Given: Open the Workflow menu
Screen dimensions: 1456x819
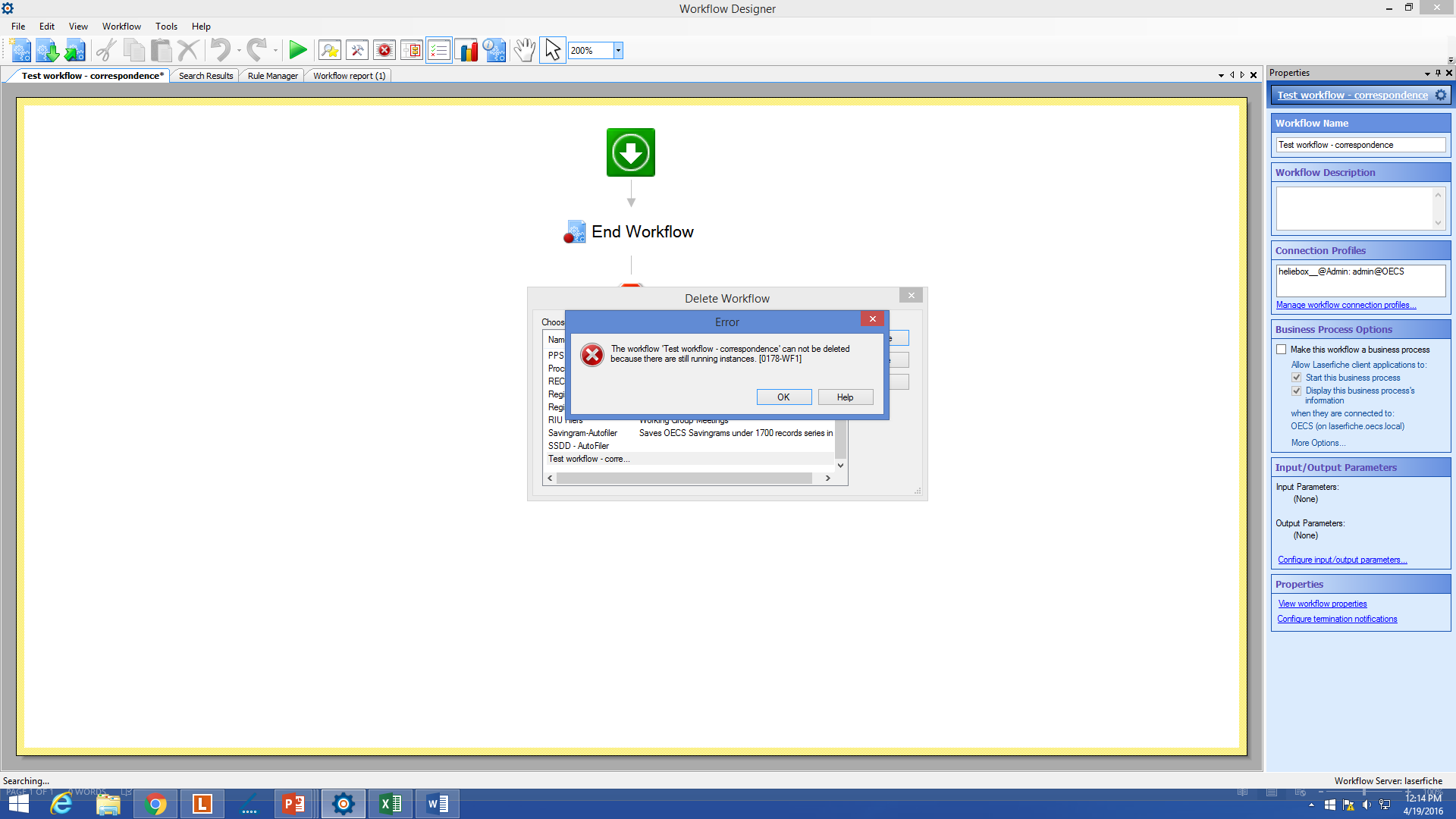Looking at the screenshot, I should tap(121, 27).
